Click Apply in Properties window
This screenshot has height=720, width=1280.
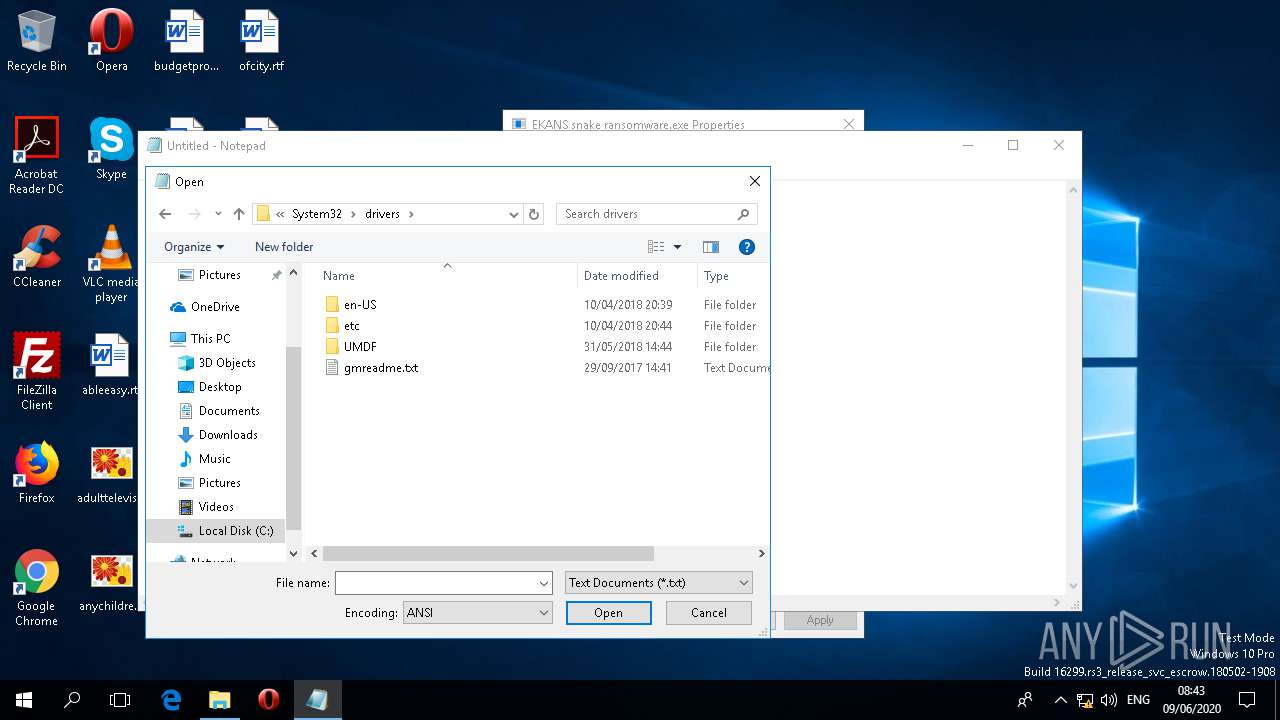pos(820,620)
